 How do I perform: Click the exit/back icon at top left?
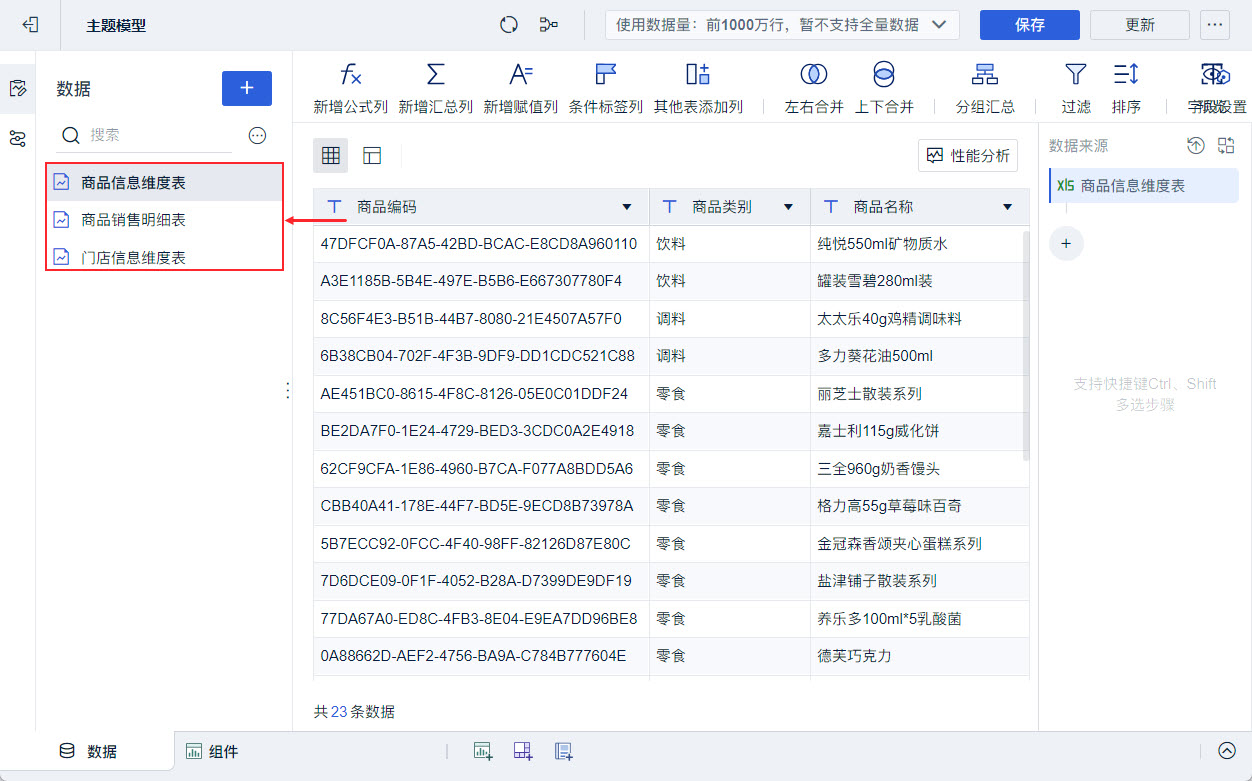click(30, 25)
